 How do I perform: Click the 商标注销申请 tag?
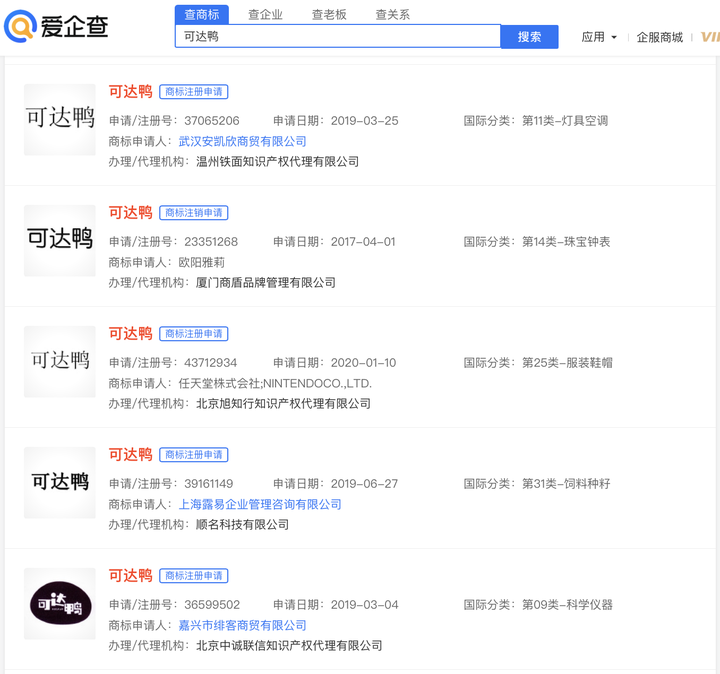click(194, 213)
